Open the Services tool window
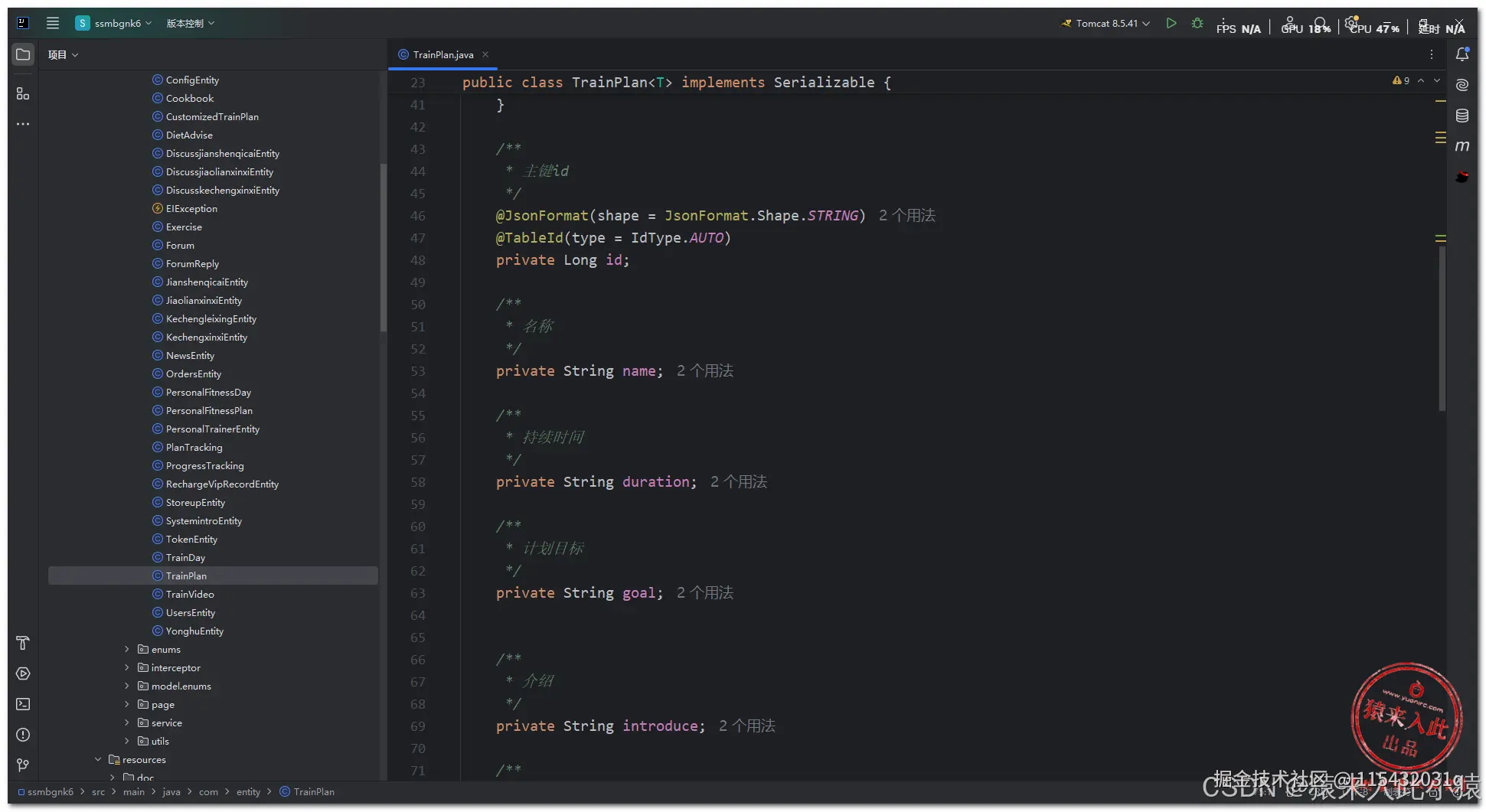This screenshot has height=812, width=1486. [23, 673]
